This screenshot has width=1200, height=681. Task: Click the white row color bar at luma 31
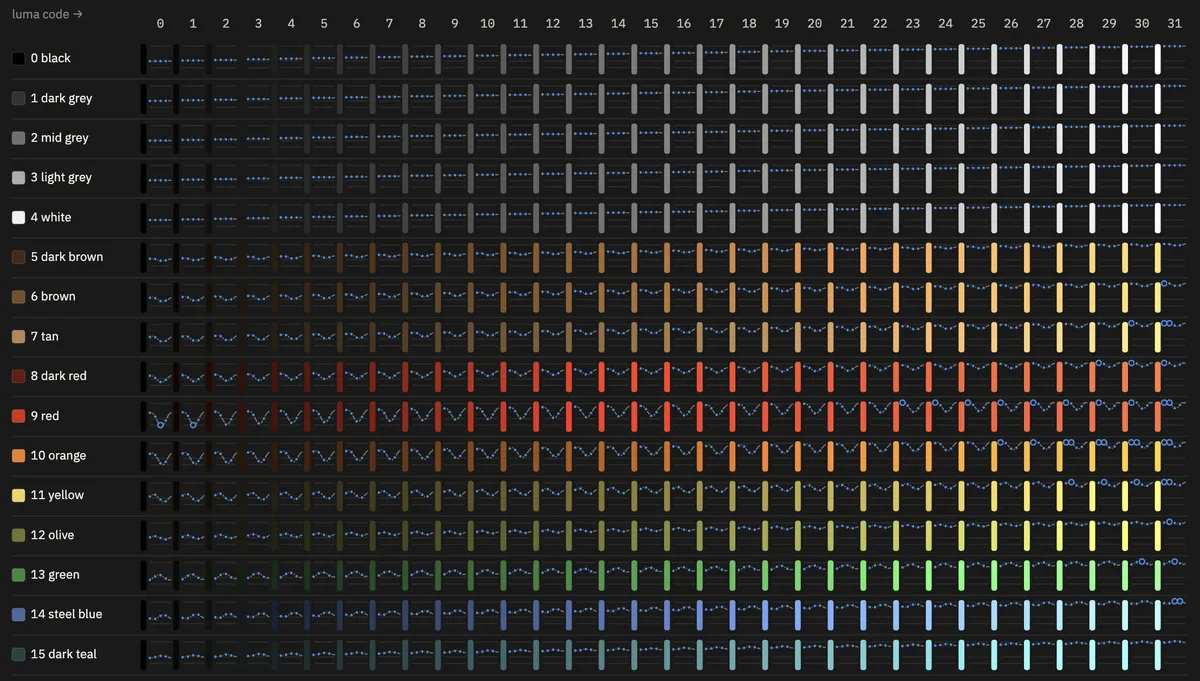[1158, 217]
